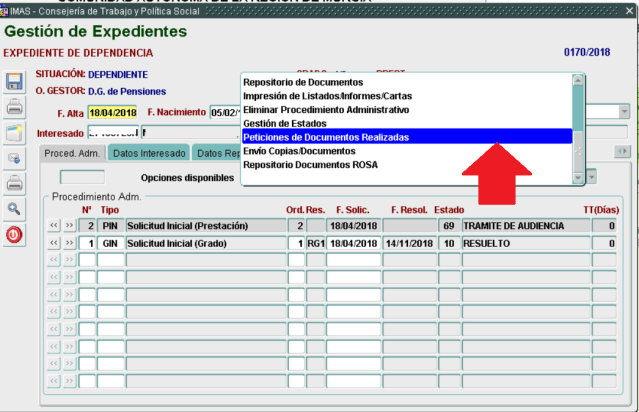Click the '<<' button on the PIN row
This screenshot has height=412, width=639.
point(55,226)
